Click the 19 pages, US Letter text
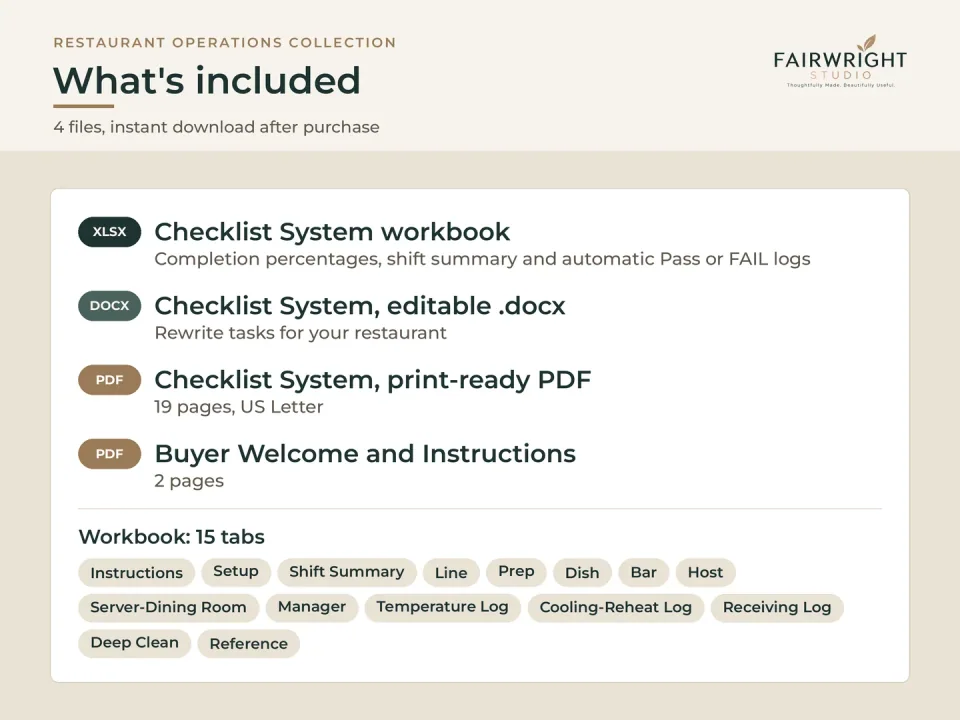960x720 pixels. (x=239, y=407)
